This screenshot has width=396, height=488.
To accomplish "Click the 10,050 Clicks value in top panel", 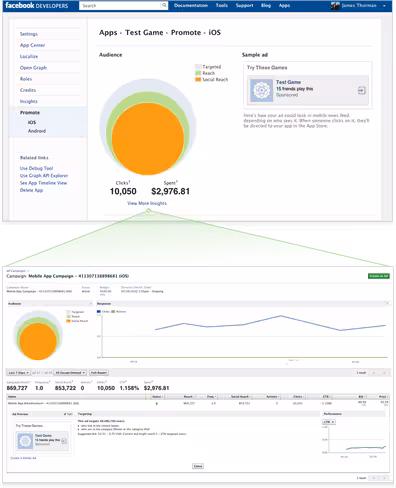I will point(123,191).
